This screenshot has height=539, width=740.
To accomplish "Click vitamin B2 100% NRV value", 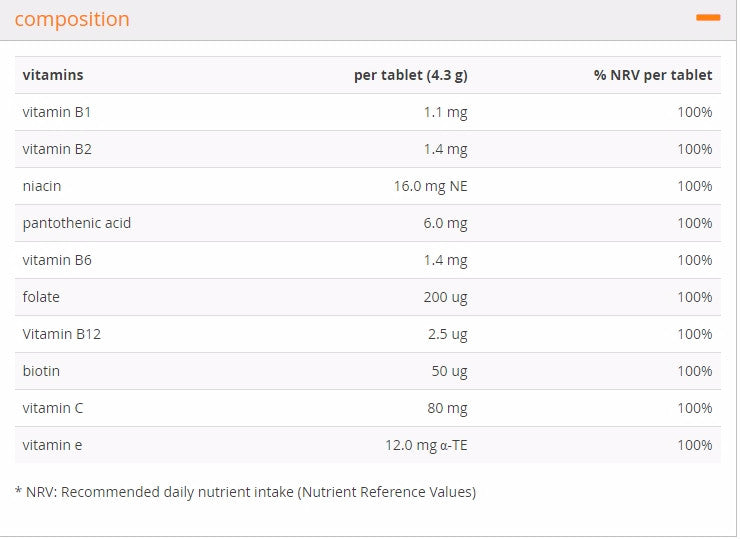I will (x=695, y=149).
